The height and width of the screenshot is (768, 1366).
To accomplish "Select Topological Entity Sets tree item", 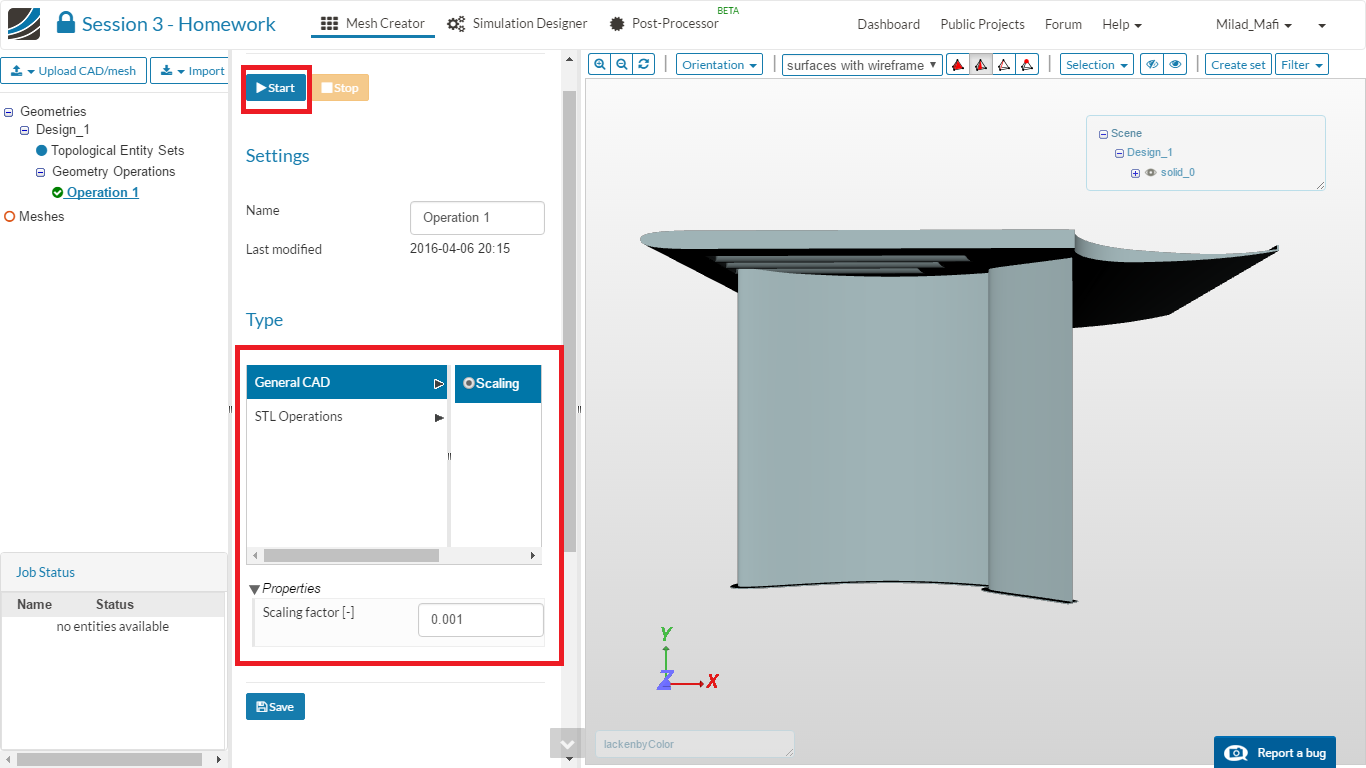I will [118, 150].
